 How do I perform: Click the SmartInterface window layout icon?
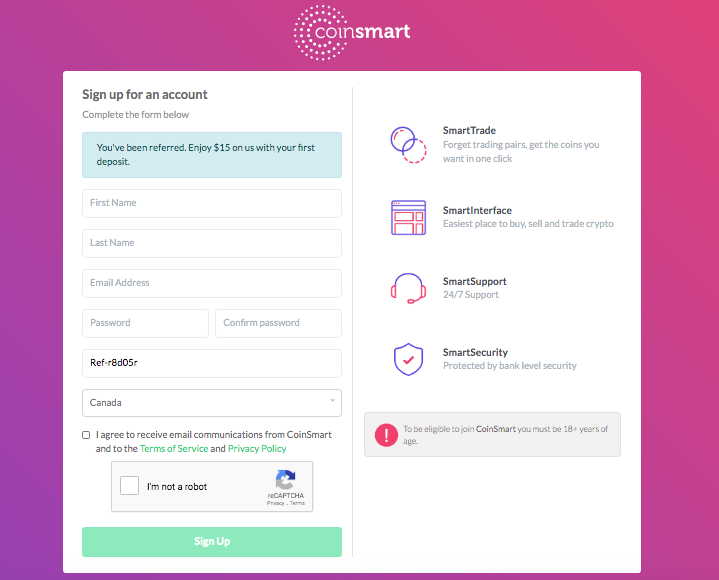[x=408, y=217]
